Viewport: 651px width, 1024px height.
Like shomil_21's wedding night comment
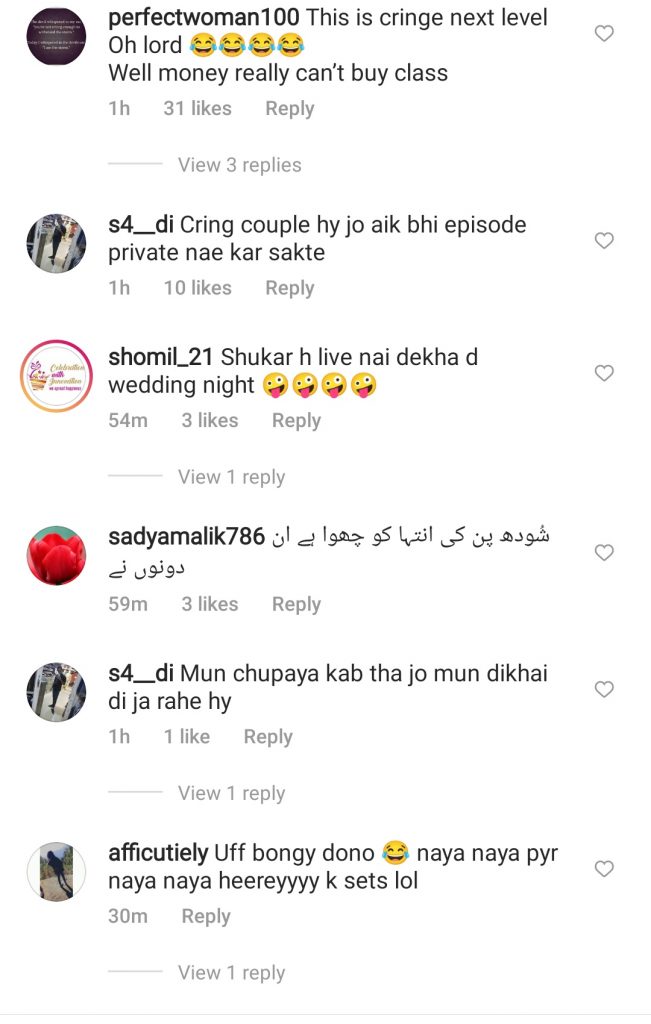tap(604, 373)
